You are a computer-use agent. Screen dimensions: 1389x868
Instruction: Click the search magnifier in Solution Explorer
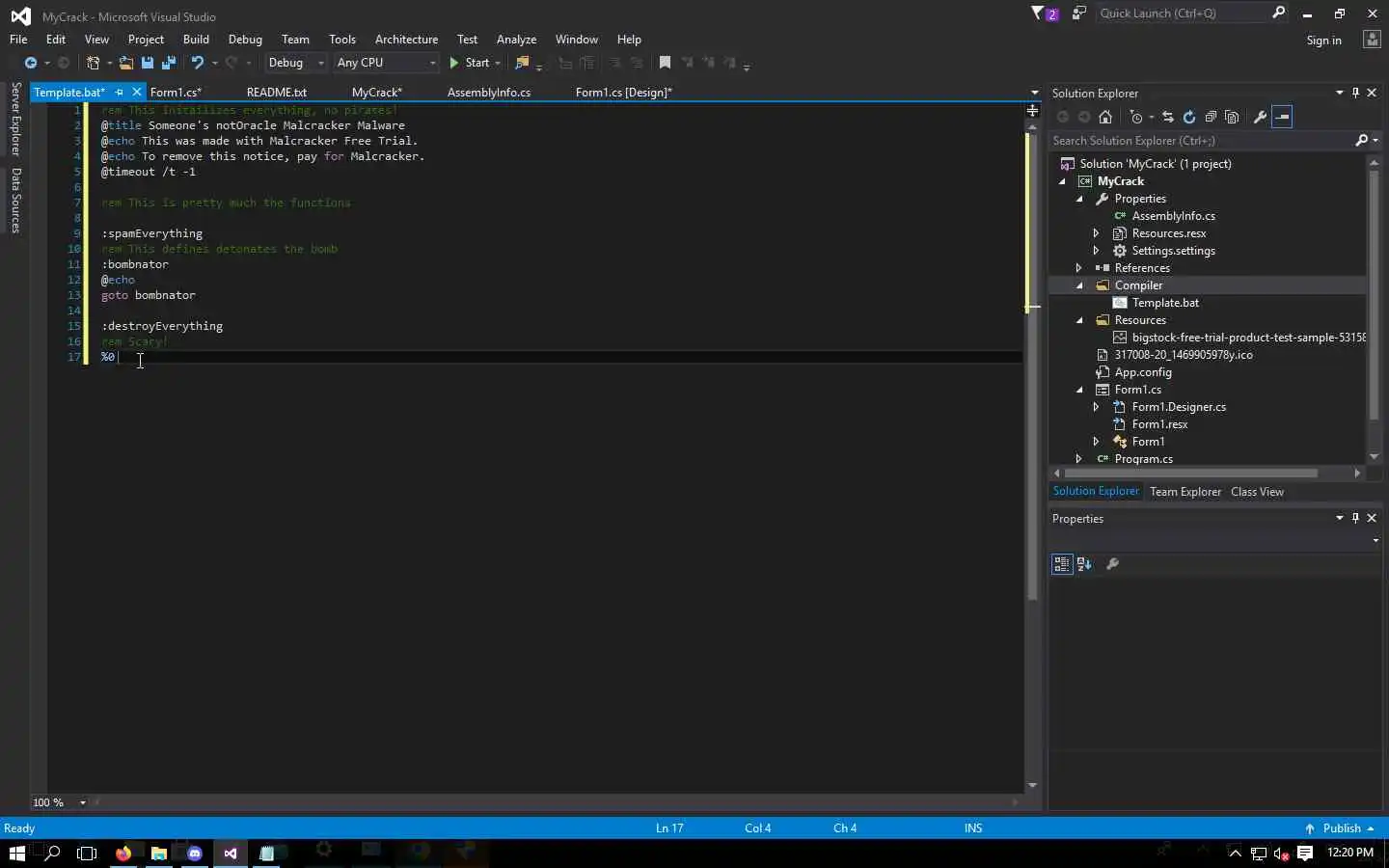(1362, 141)
